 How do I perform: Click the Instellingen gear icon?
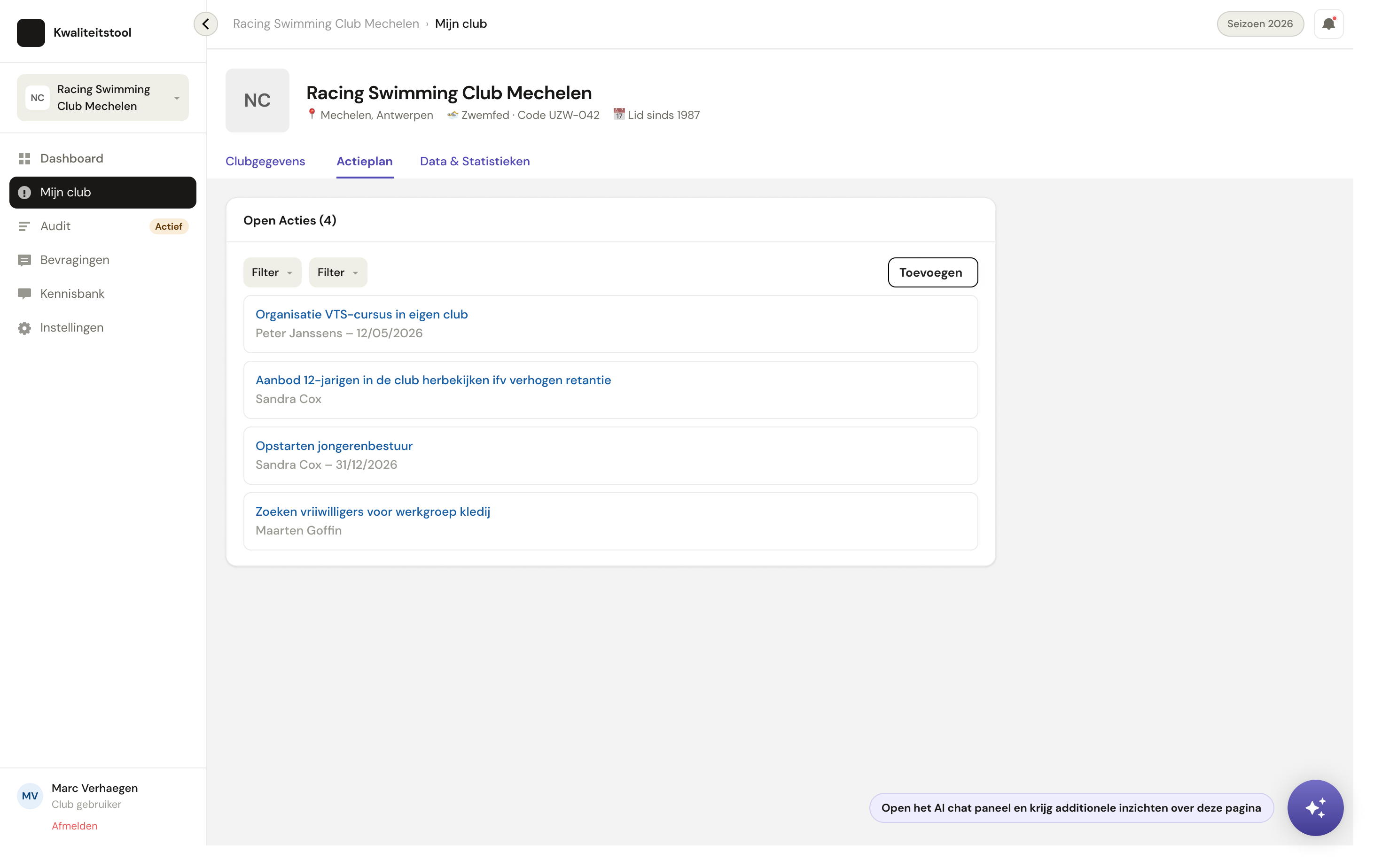24,328
